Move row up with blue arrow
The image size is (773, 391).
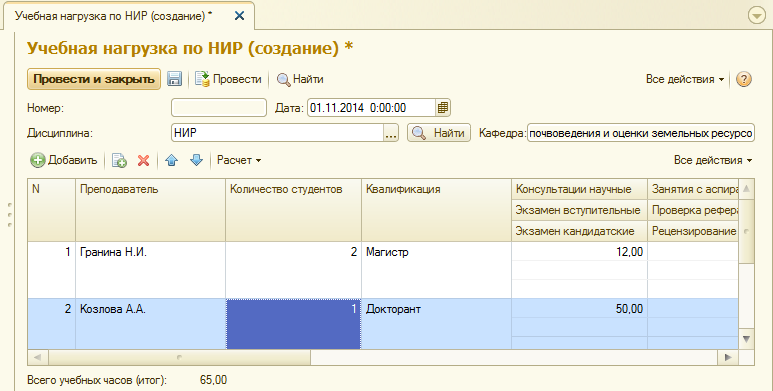(x=172, y=160)
